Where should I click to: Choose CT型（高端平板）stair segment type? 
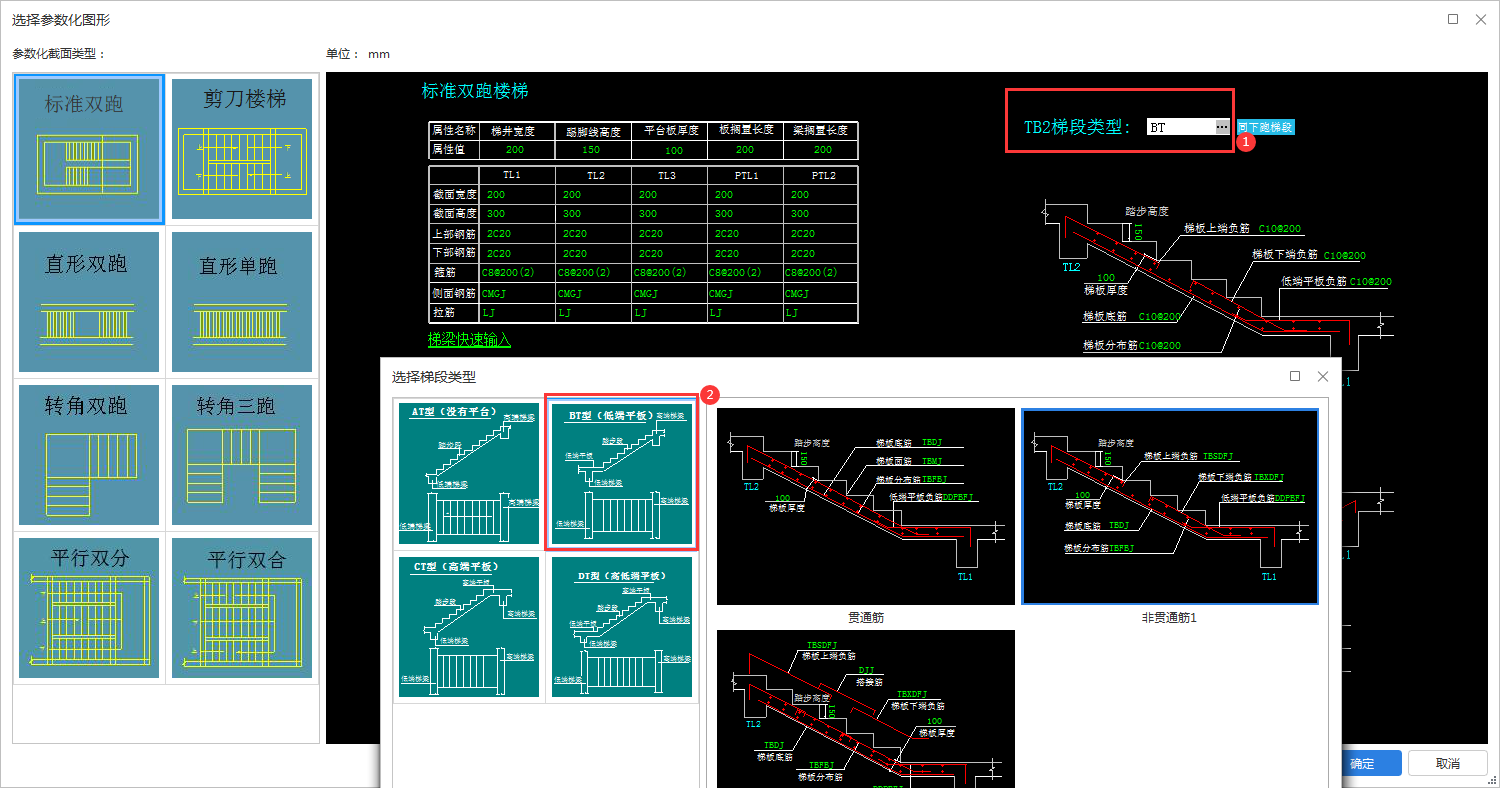coord(469,627)
